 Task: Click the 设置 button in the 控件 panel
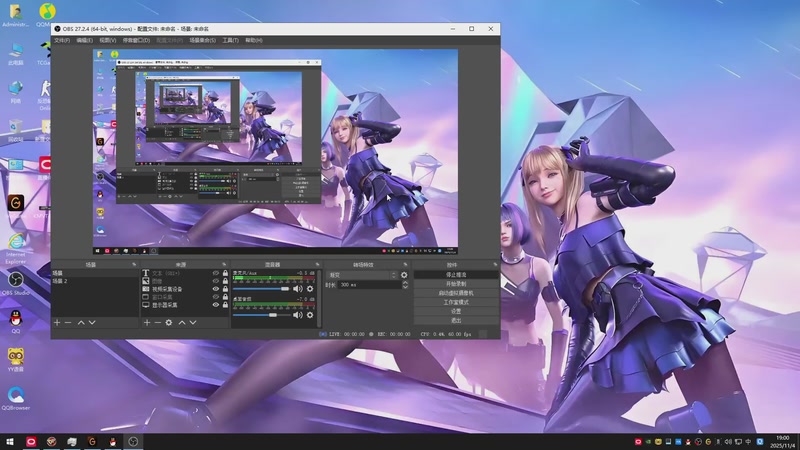tap(456, 311)
